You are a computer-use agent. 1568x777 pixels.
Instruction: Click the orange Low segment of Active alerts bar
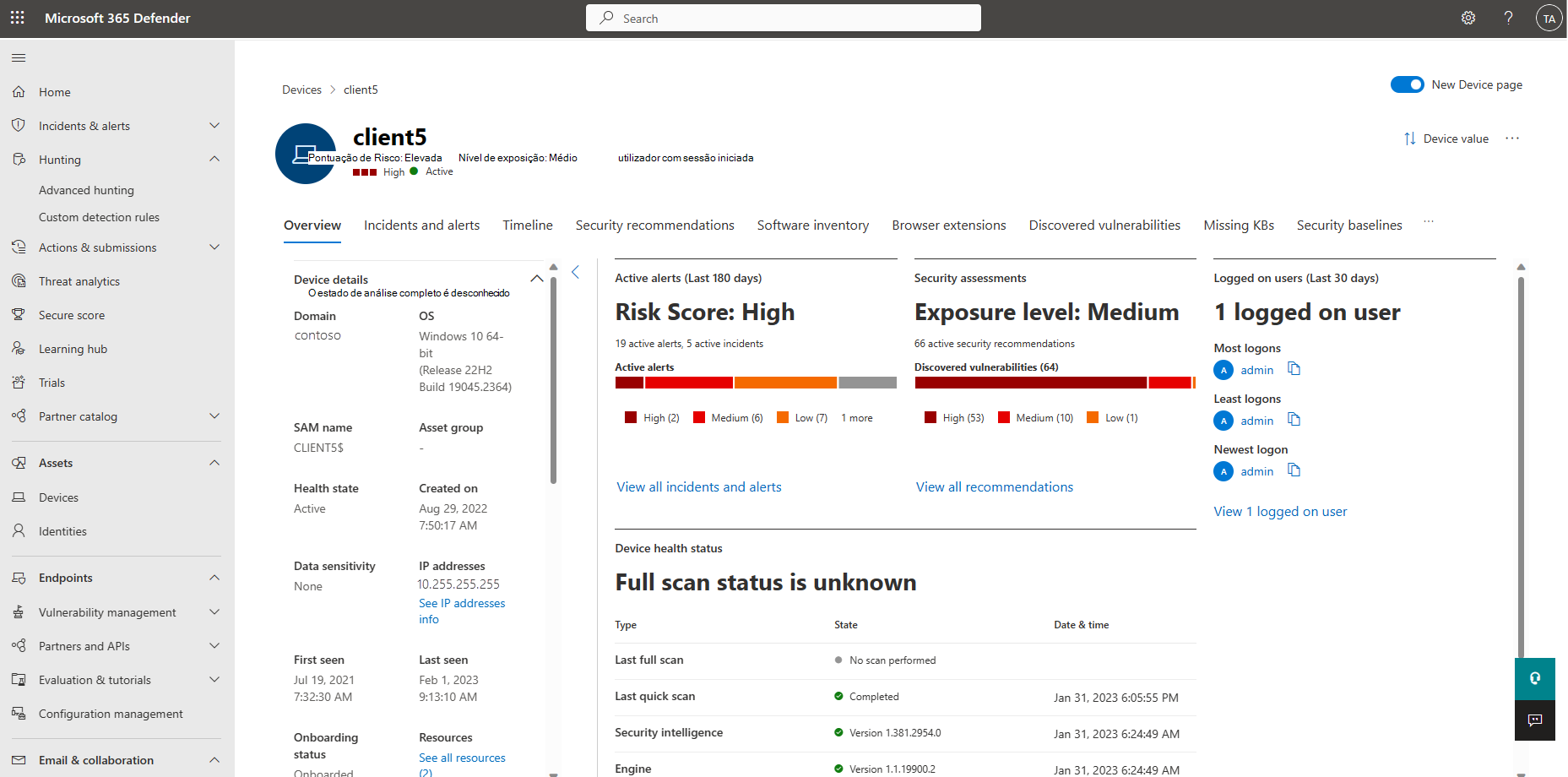tap(785, 383)
